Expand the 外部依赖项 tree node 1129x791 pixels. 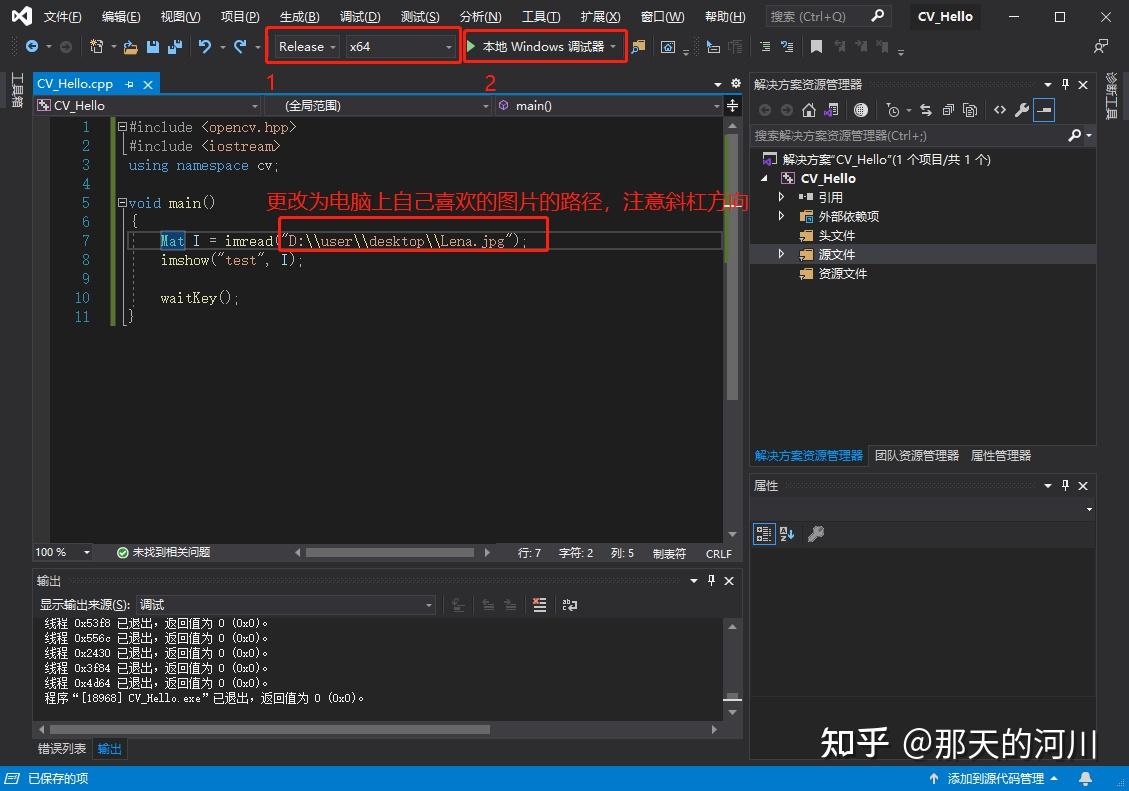click(x=781, y=216)
